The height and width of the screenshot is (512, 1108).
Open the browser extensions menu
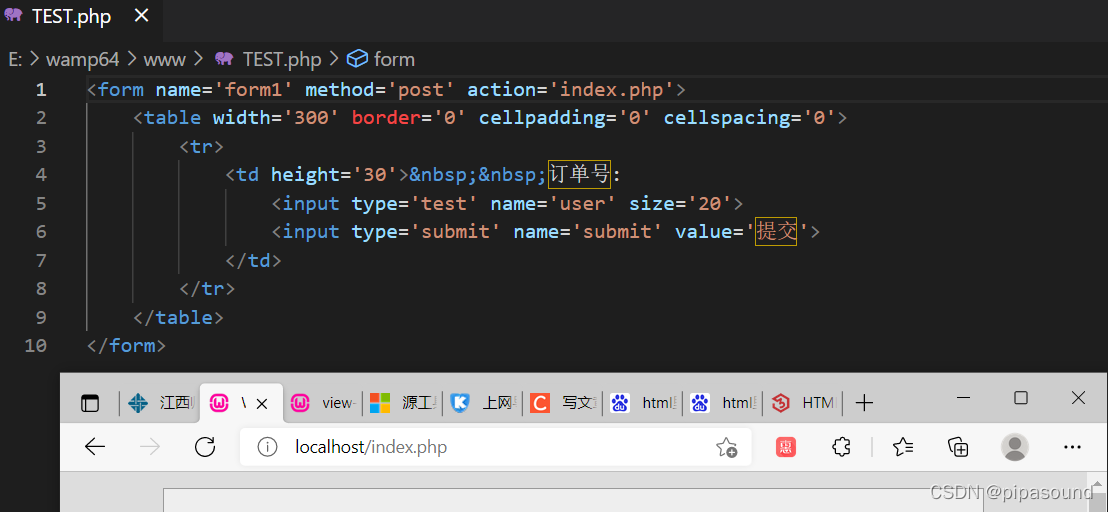841,446
